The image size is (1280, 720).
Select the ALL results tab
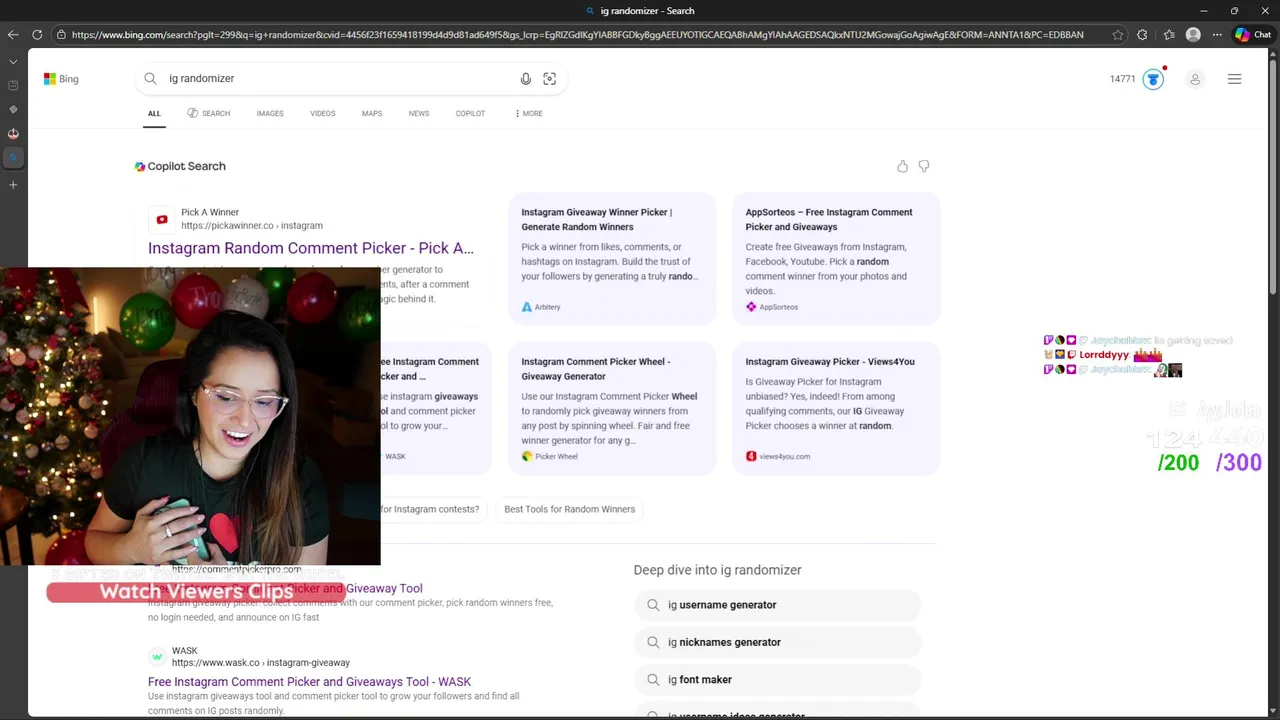coord(154,114)
